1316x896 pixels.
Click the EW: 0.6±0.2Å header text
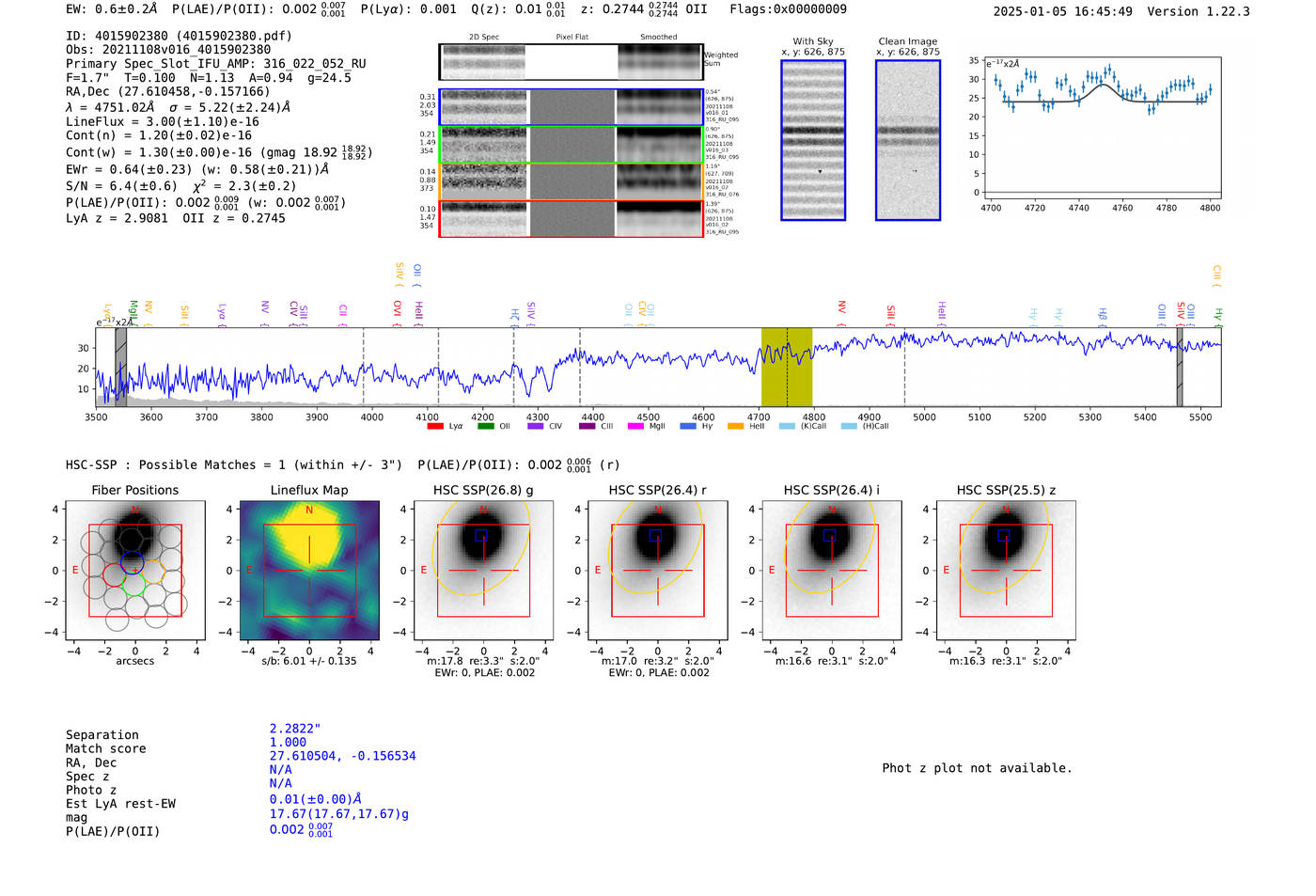[x=112, y=9]
